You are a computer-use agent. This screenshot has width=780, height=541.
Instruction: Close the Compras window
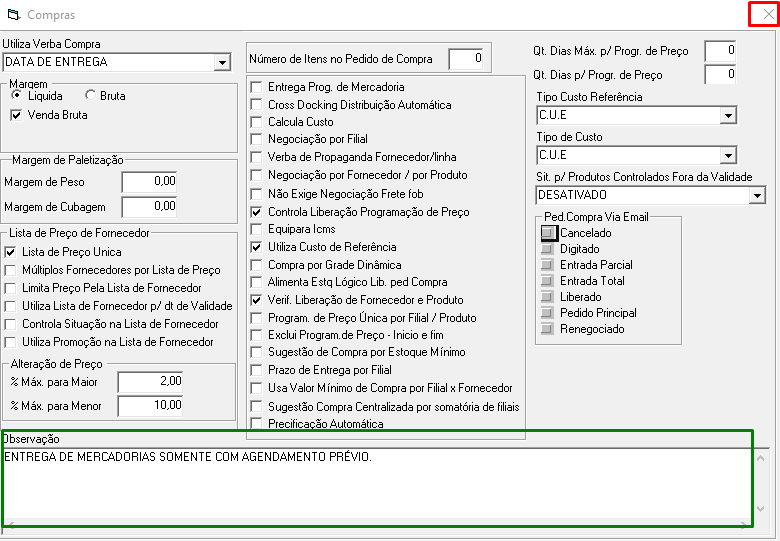click(x=769, y=14)
